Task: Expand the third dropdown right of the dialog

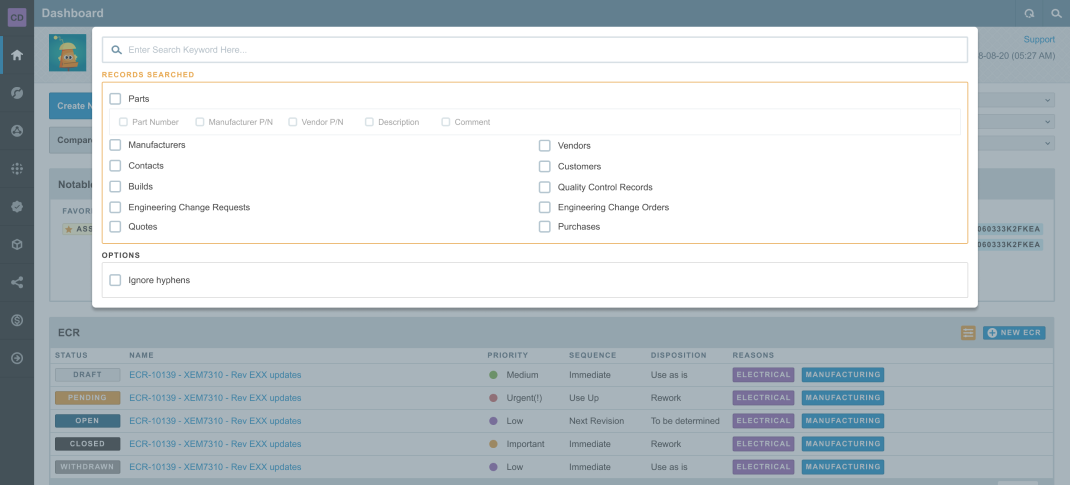Action: pyautogui.click(x=1015, y=142)
